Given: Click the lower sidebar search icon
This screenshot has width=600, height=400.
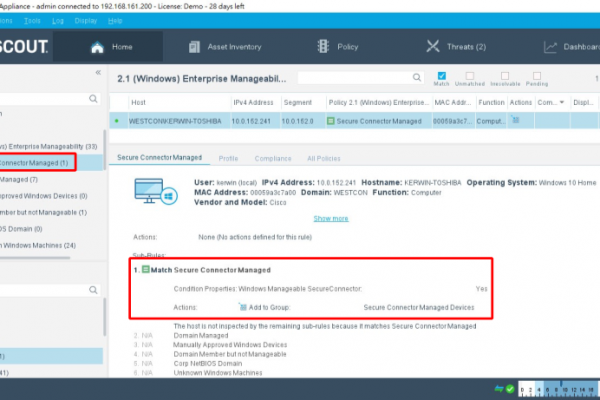Looking at the screenshot, I should point(93,290).
